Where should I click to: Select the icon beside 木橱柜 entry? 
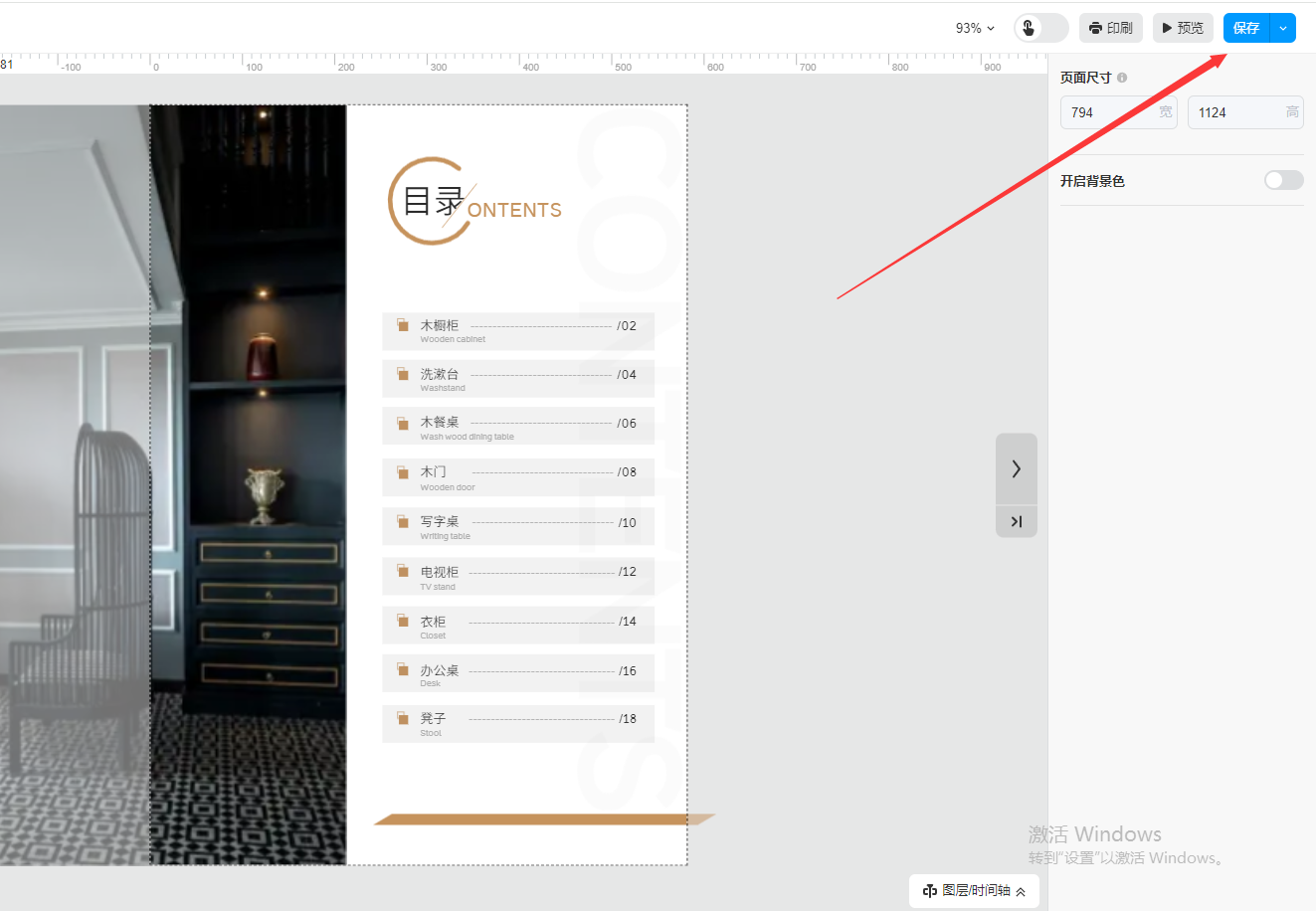pyautogui.click(x=403, y=325)
